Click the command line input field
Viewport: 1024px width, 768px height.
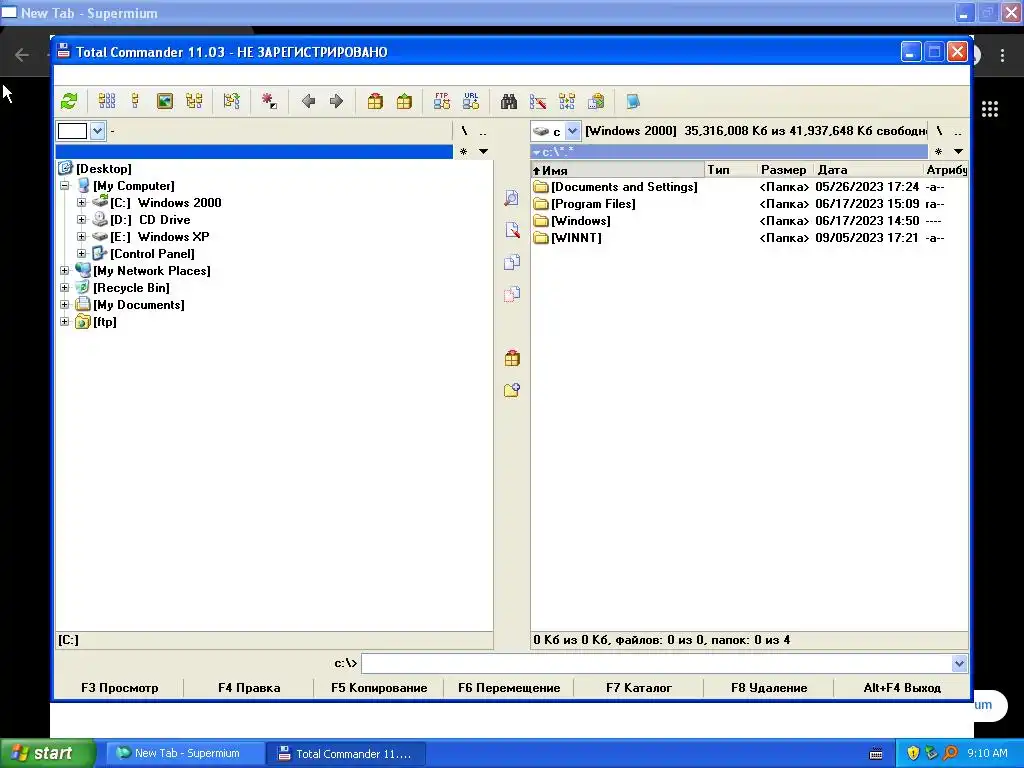(656, 664)
